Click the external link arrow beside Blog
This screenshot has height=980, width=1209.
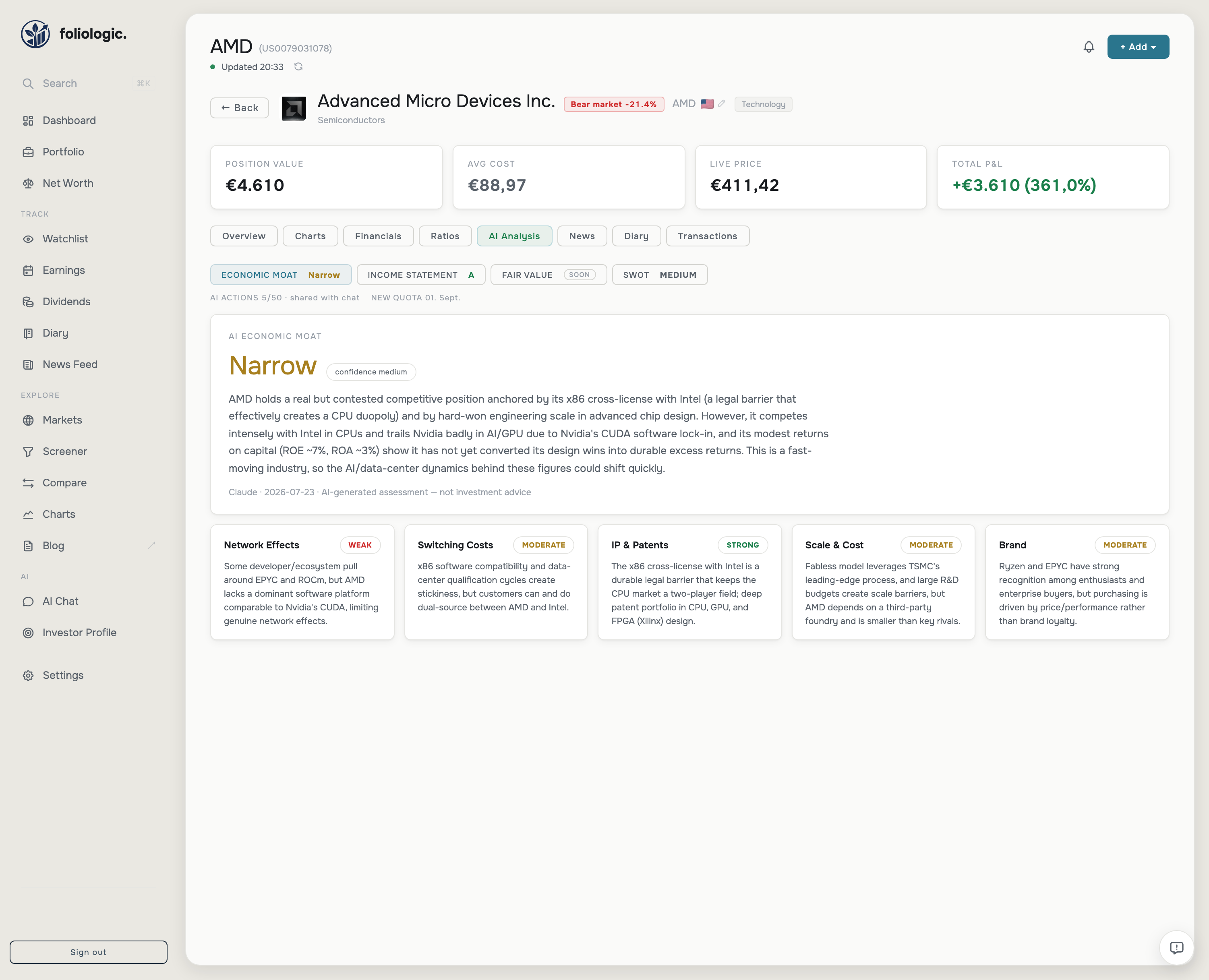151,545
